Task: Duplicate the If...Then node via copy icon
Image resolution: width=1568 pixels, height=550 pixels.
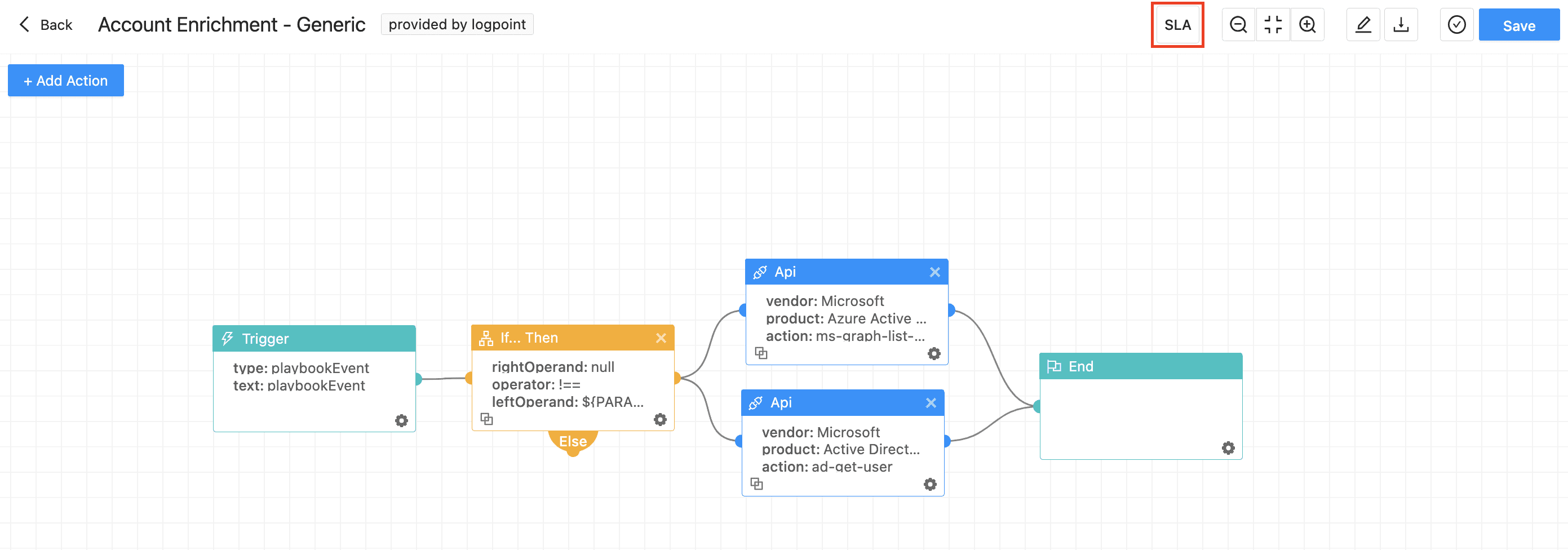Action: [x=486, y=419]
